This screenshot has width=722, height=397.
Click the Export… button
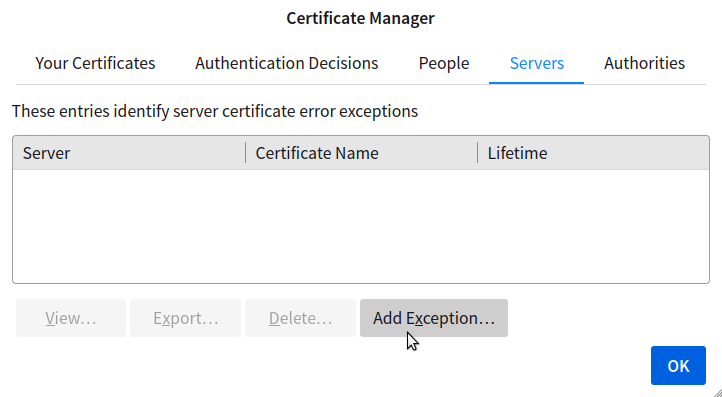pyautogui.click(x=186, y=318)
